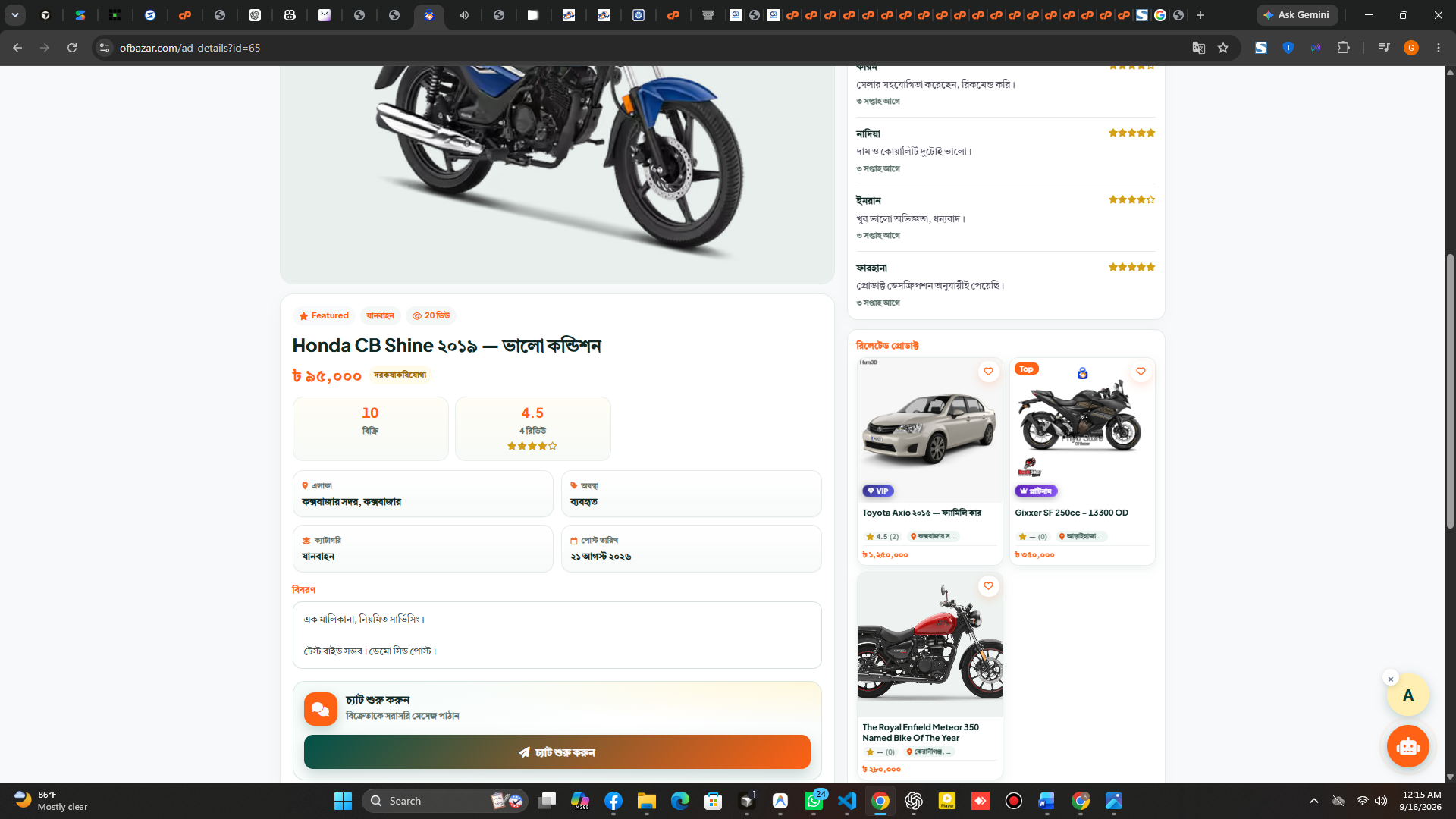The image size is (1456, 819).
Task: Open the orange chatbot floating button
Action: tap(1408, 746)
